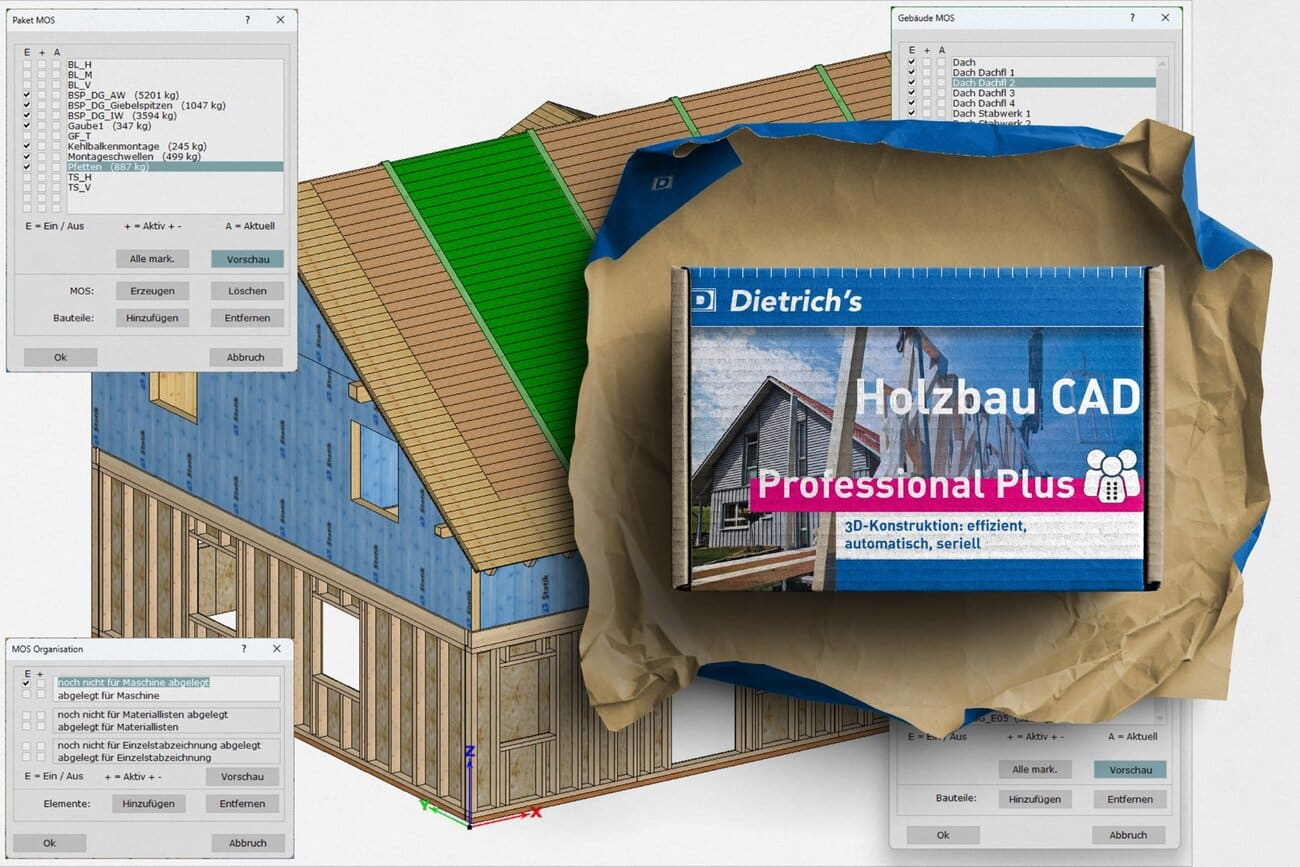Uncheck the E box for Gaube1

pyautogui.click(x=27, y=125)
